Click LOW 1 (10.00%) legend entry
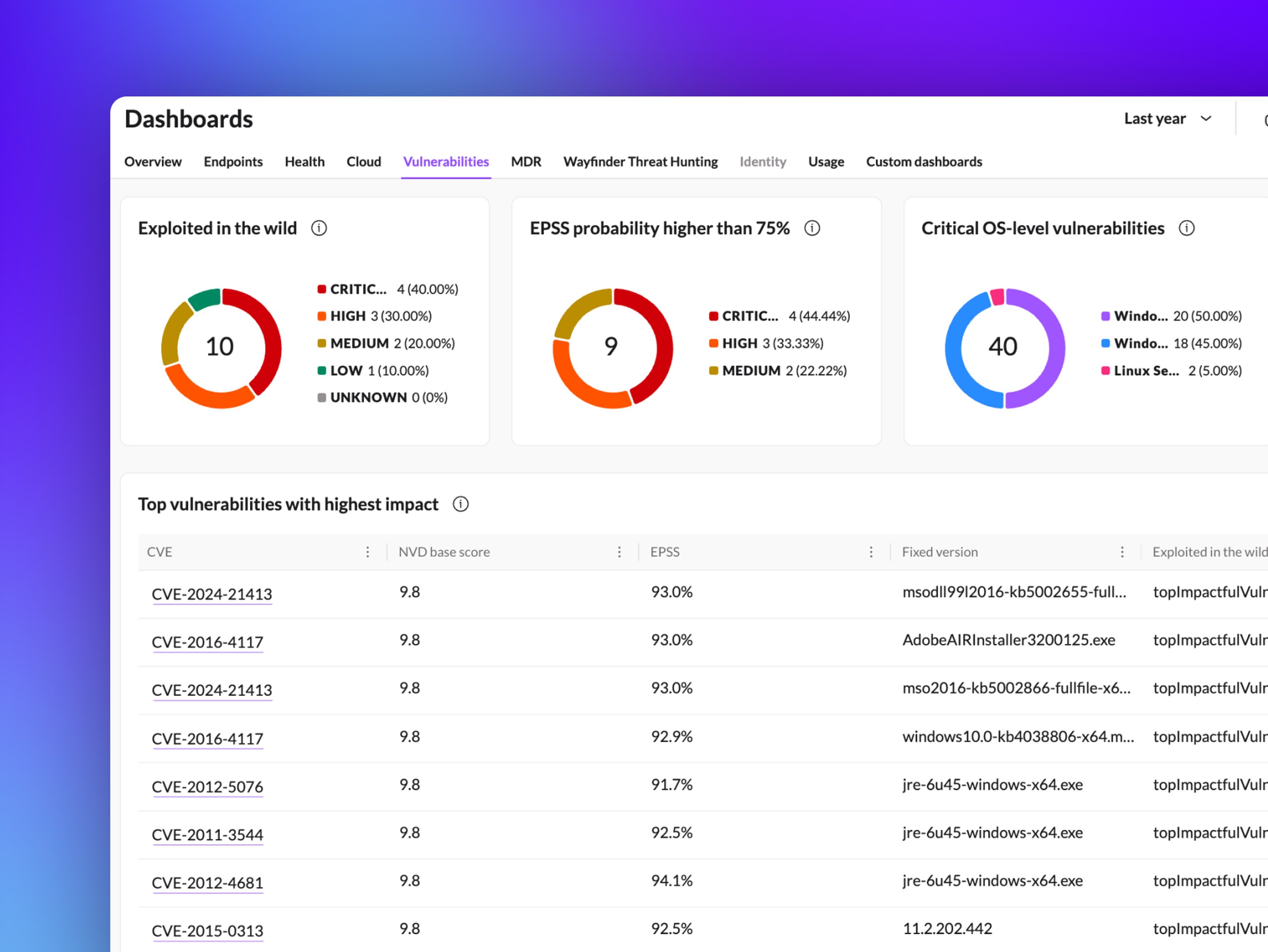The width and height of the screenshot is (1268, 952). (374, 371)
